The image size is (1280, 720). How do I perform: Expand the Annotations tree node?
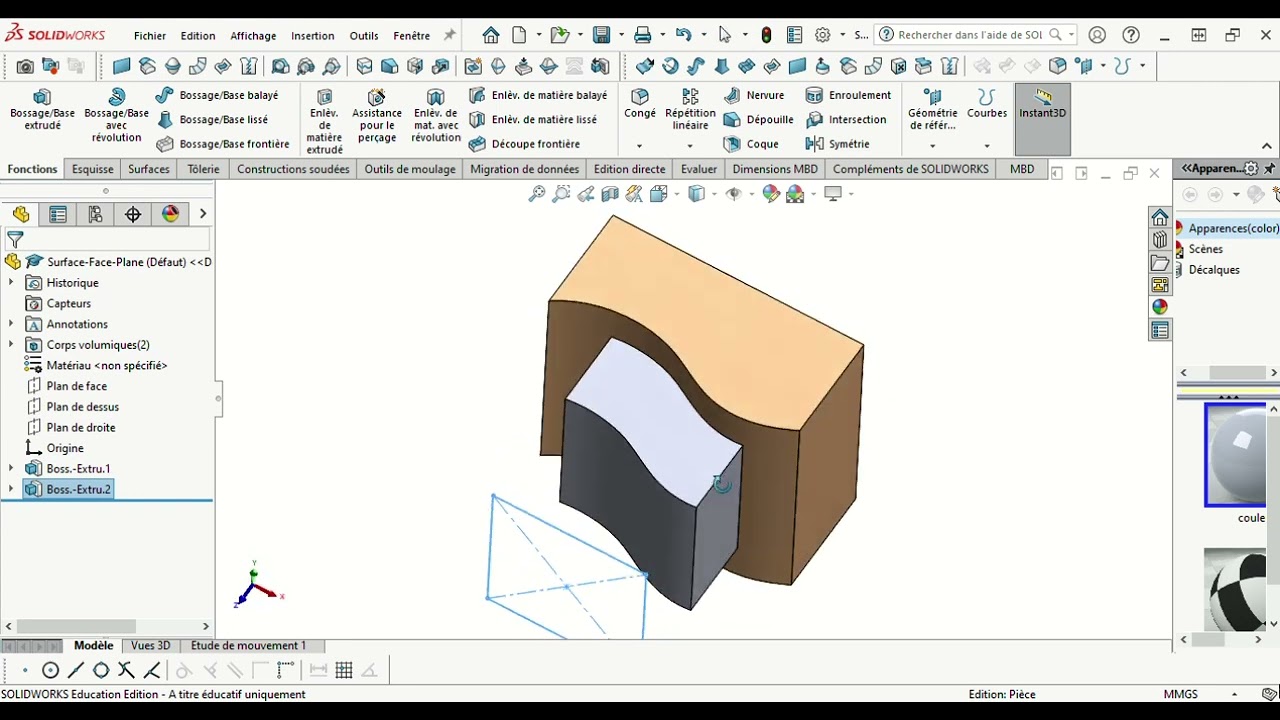tap(11, 324)
